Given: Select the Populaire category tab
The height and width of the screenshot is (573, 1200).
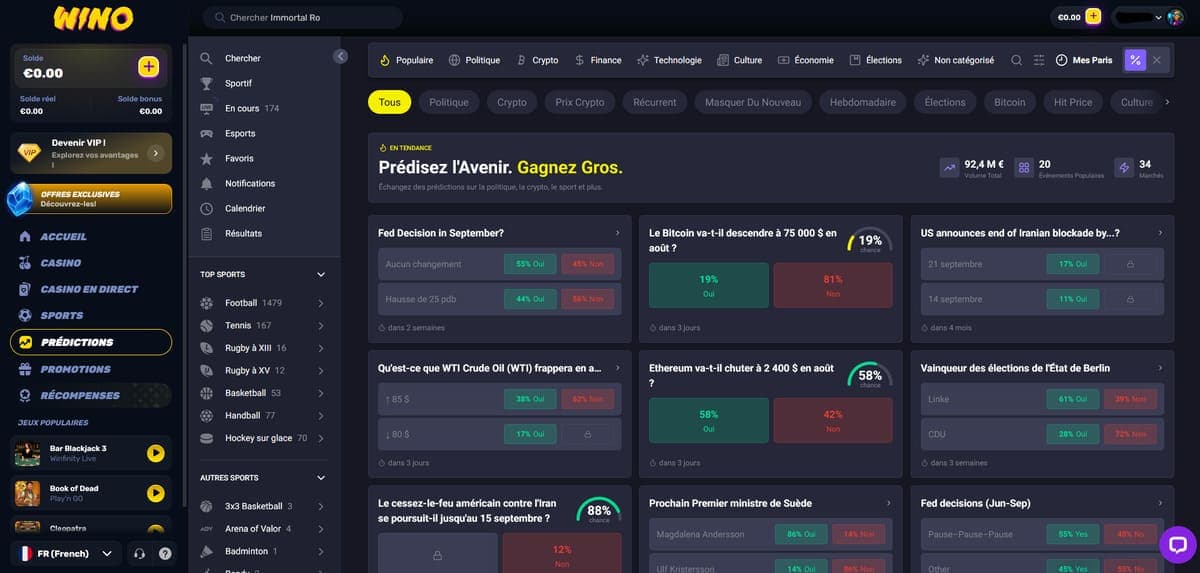Looking at the screenshot, I should [x=406, y=60].
